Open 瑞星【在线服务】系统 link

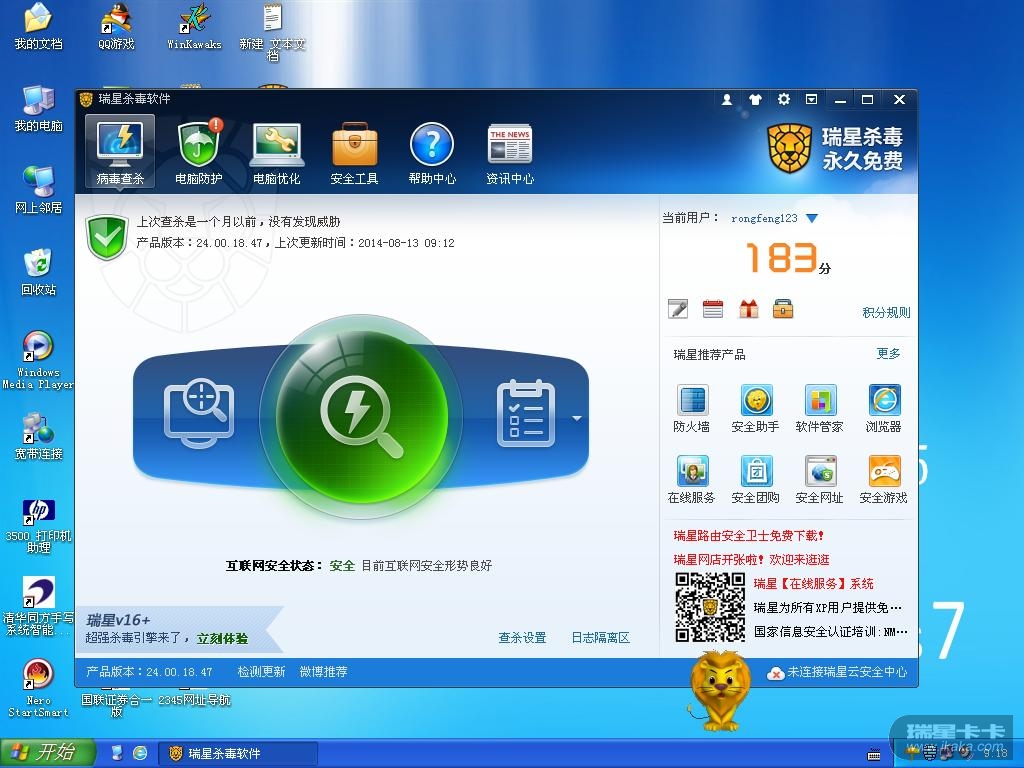pyautogui.click(x=814, y=584)
